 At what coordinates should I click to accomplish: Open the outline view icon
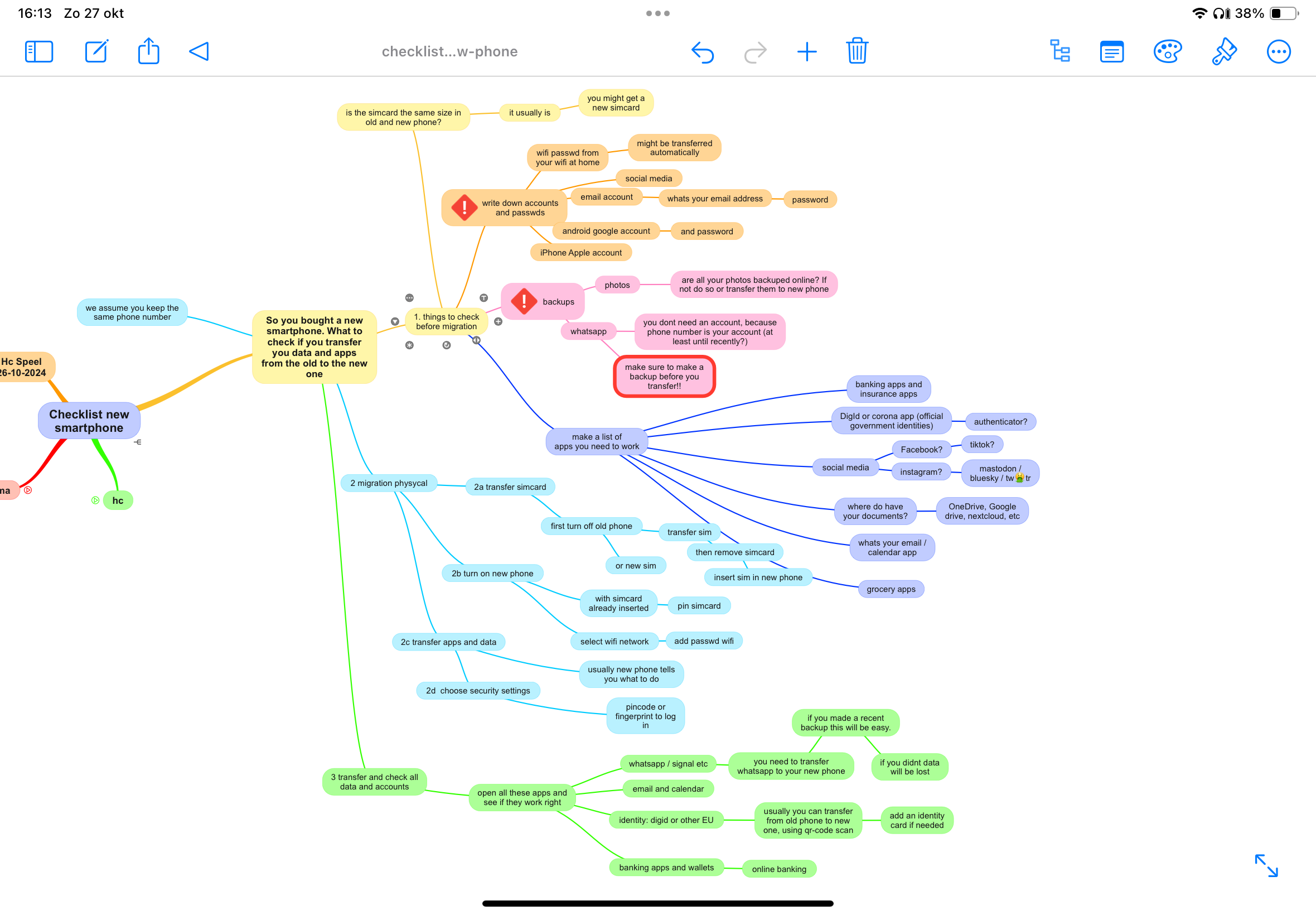pos(1060,51)
